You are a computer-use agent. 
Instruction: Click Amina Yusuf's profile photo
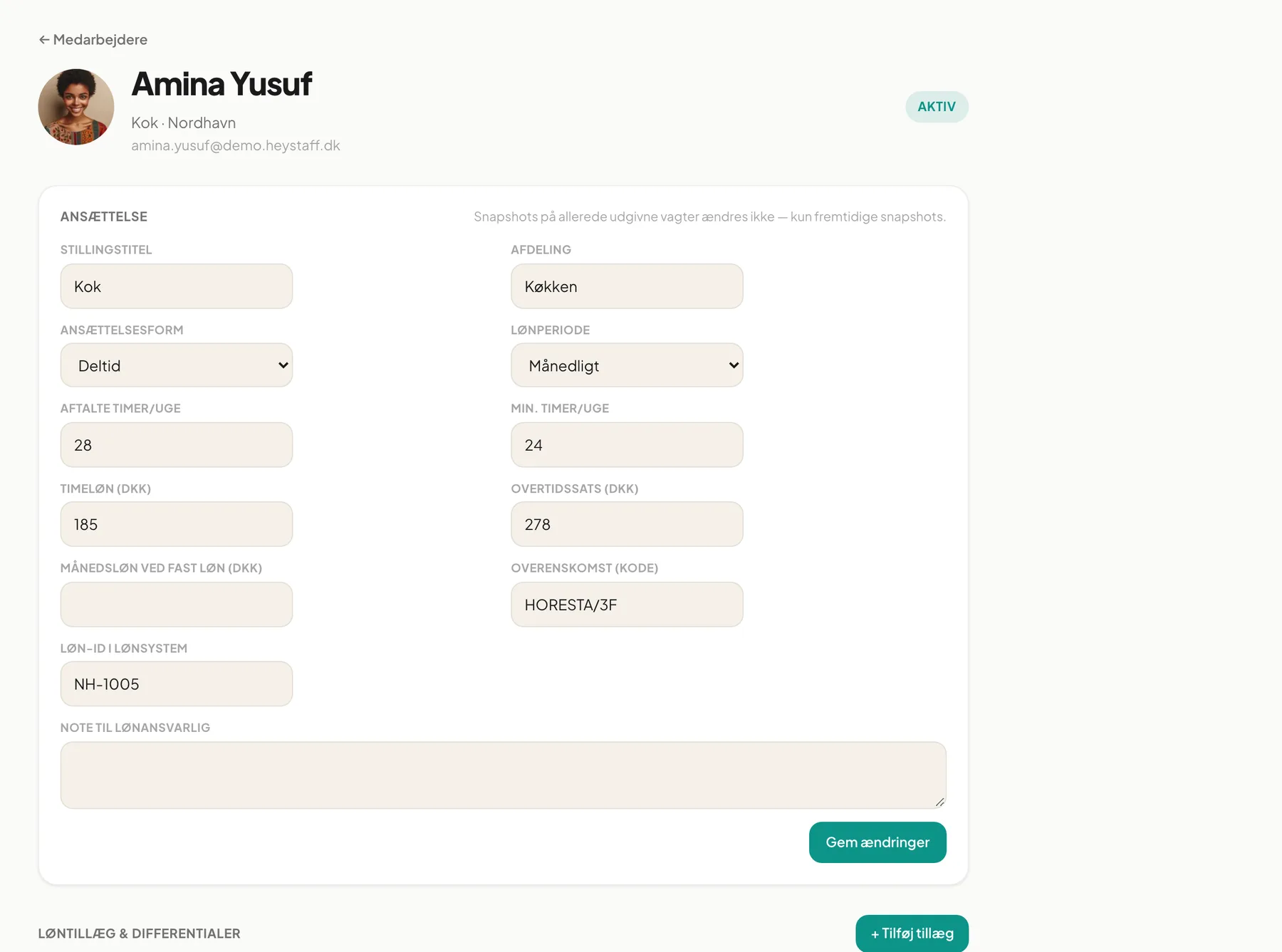click(76, 107)
